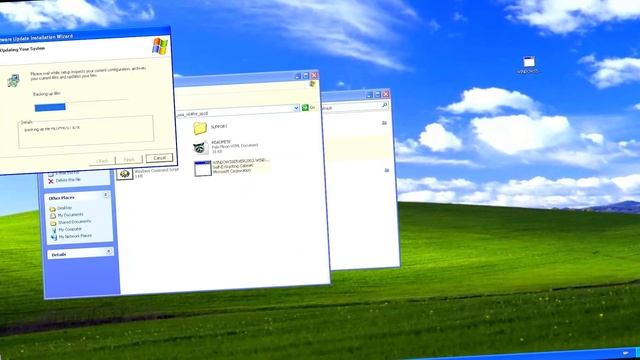Cancel the Software Update Installation Wizard
Screen dimensions: 640x360
coord(159,158)
